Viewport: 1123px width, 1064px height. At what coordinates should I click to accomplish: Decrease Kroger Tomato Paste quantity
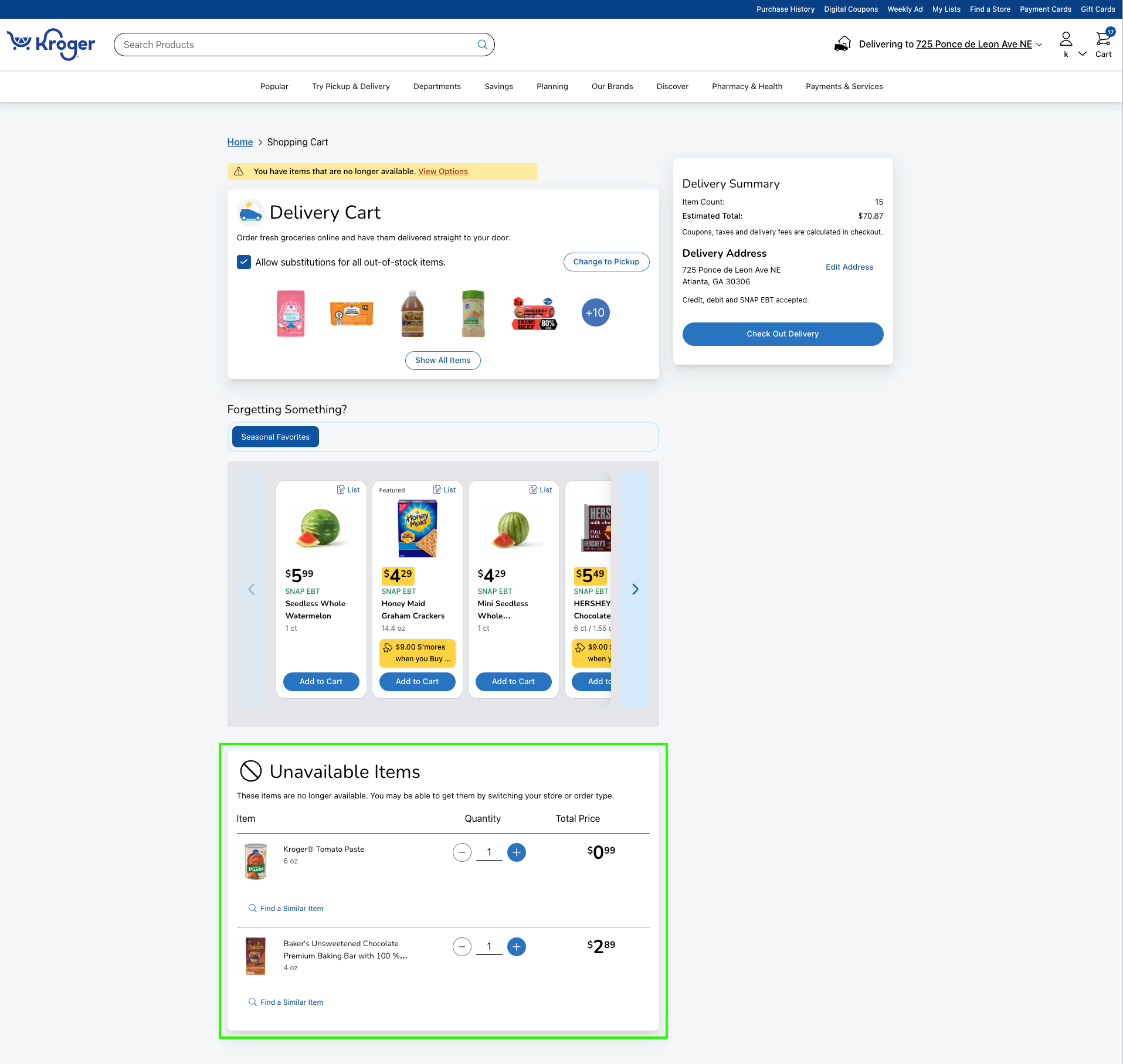462,852
